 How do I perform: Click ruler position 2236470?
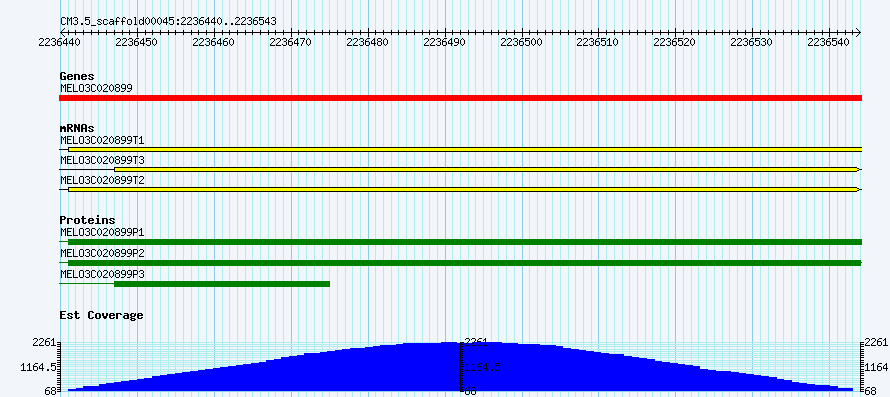click(290, 42)
